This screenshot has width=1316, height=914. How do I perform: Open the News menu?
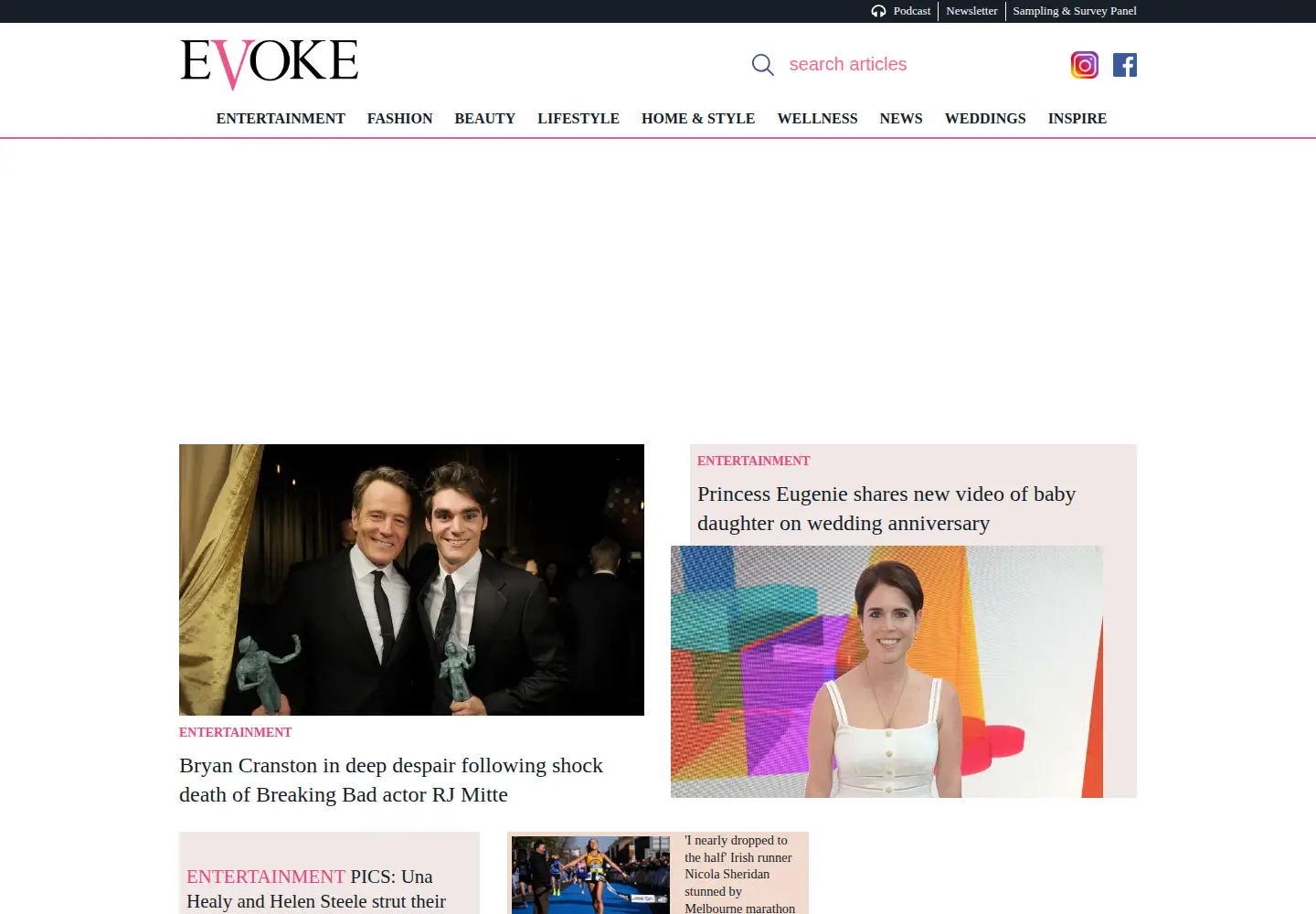(x=901, y=119)
